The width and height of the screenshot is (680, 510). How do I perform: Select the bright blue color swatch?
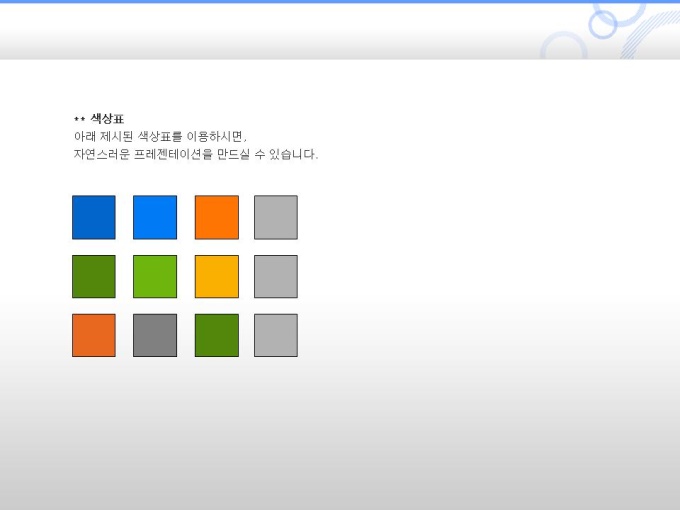(x=155, y=217)
